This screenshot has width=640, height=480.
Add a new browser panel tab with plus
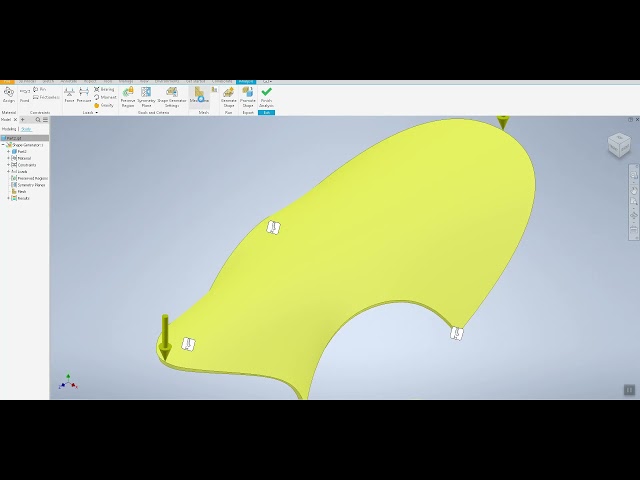click(23, 120)
